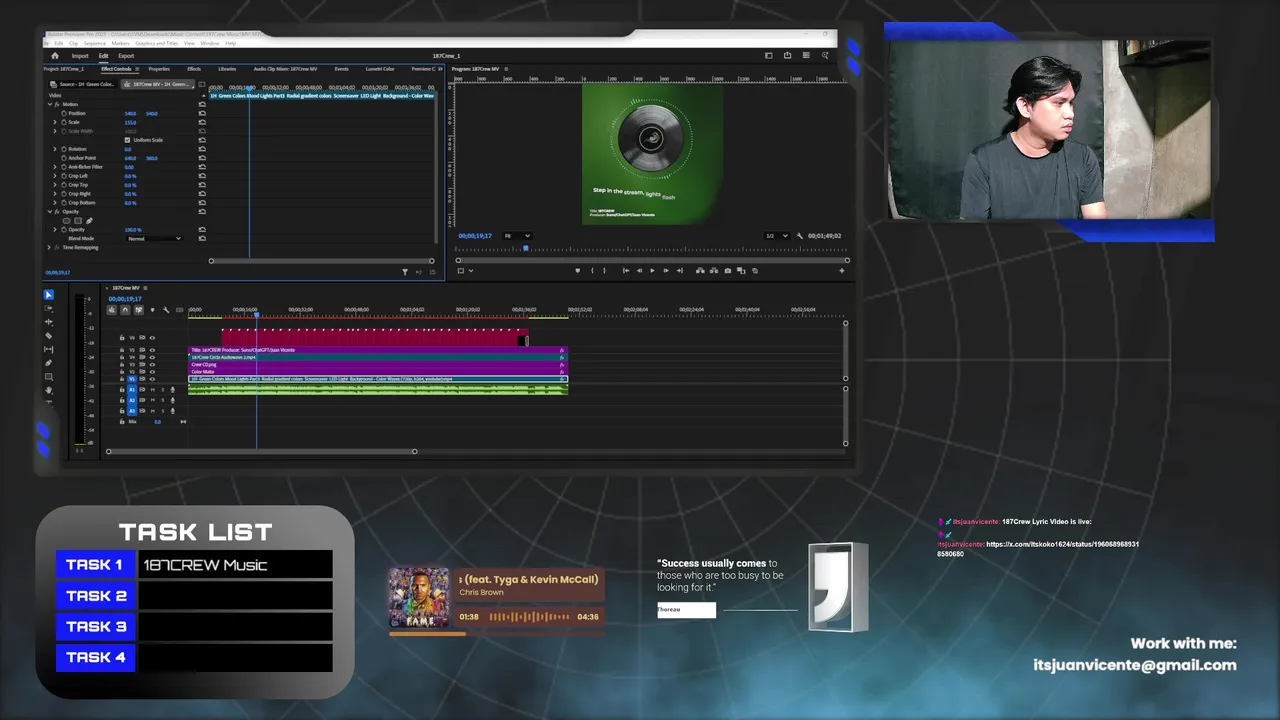Select Crew CD.png clip in timeline
Image resolution: width=1280 pixels, height=720 pixels.
click(378, 364)
